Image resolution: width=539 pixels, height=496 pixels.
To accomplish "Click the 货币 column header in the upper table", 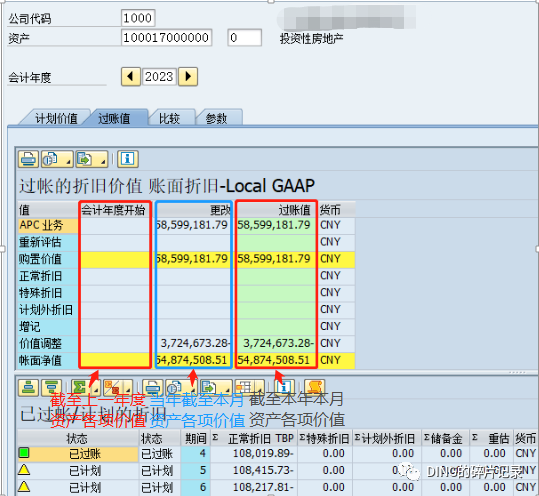I will 337,210.
